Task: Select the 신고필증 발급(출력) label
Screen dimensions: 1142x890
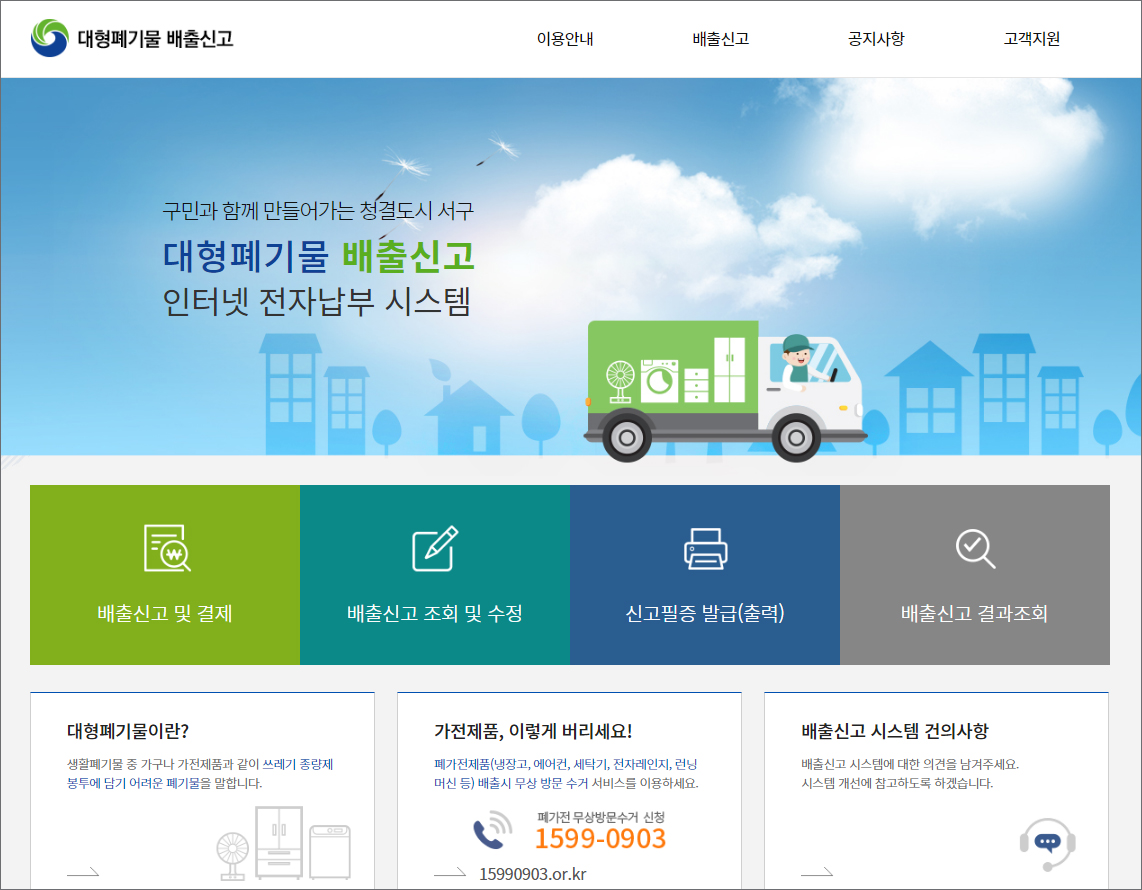Action: [705, 613]
